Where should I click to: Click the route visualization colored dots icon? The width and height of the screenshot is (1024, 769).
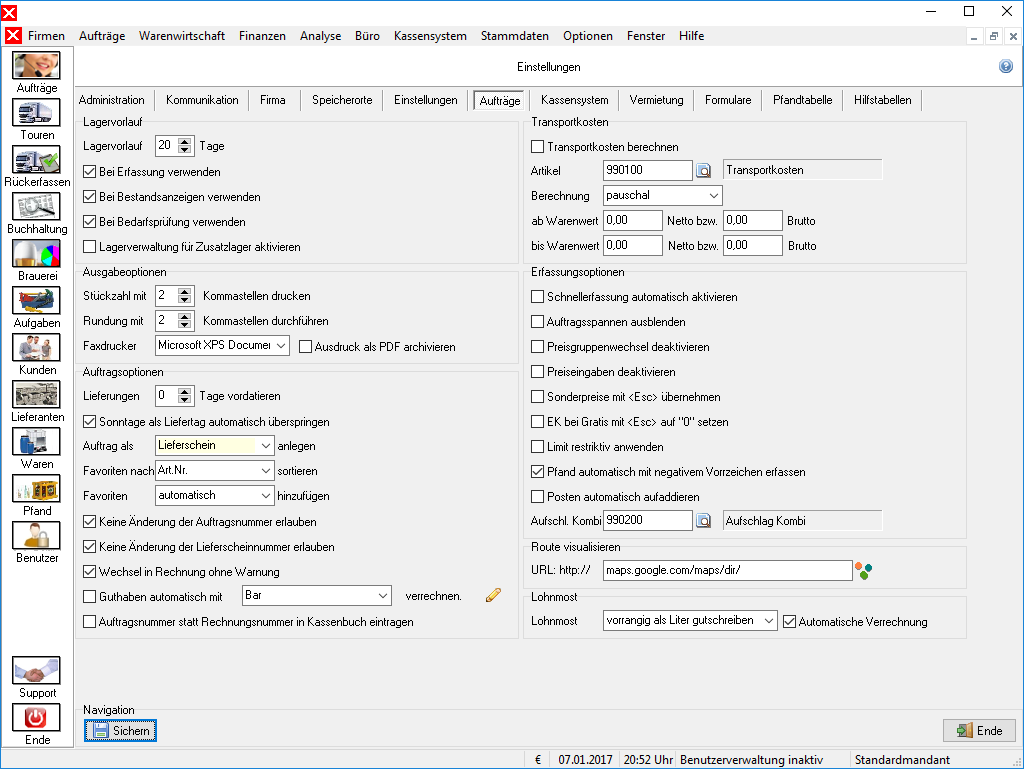pyautogui.click(x=863, y=571)
